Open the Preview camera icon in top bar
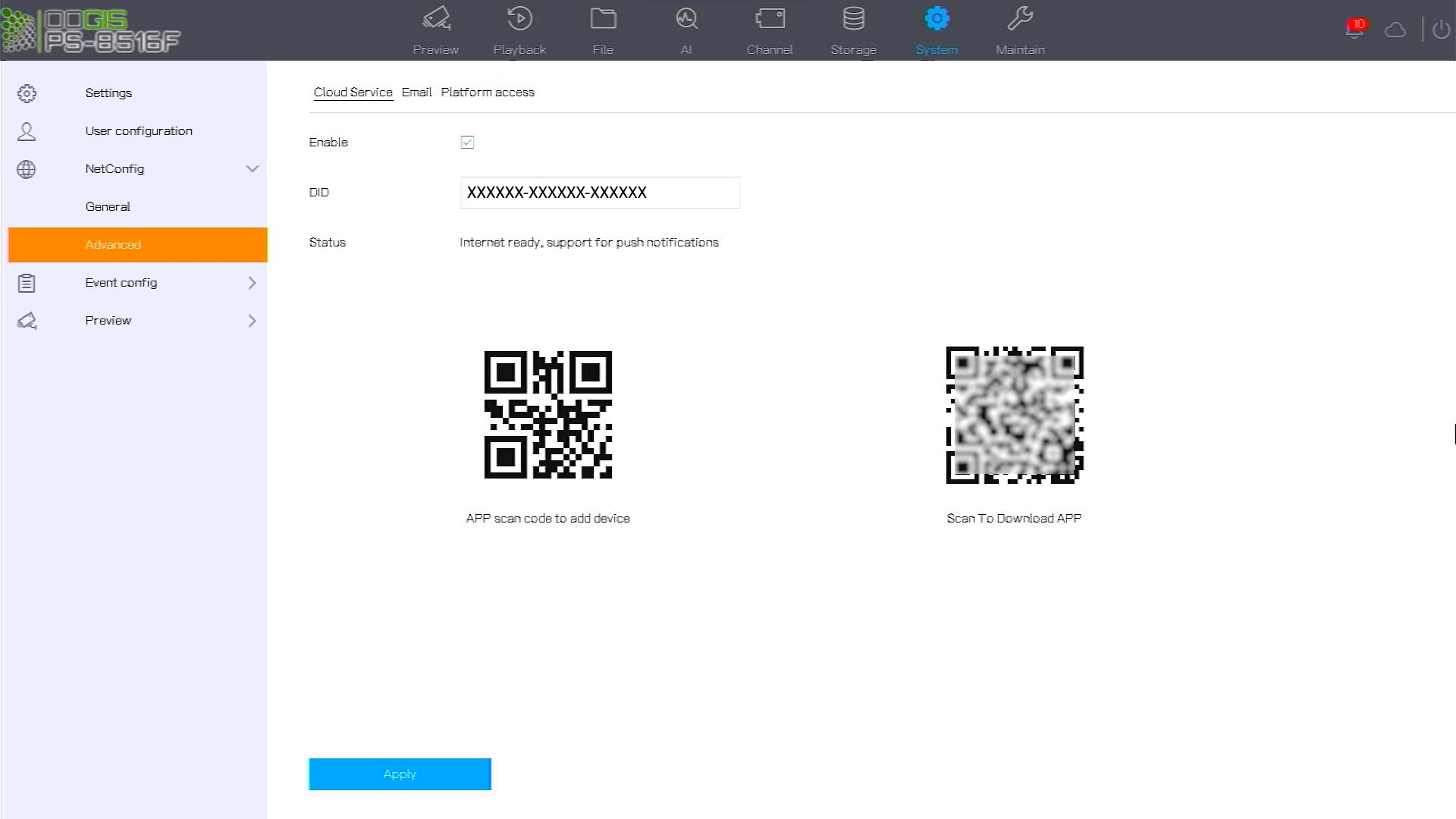Viewport: 1456px width, 819px height. pyautogui.click(x=436, y=19)
